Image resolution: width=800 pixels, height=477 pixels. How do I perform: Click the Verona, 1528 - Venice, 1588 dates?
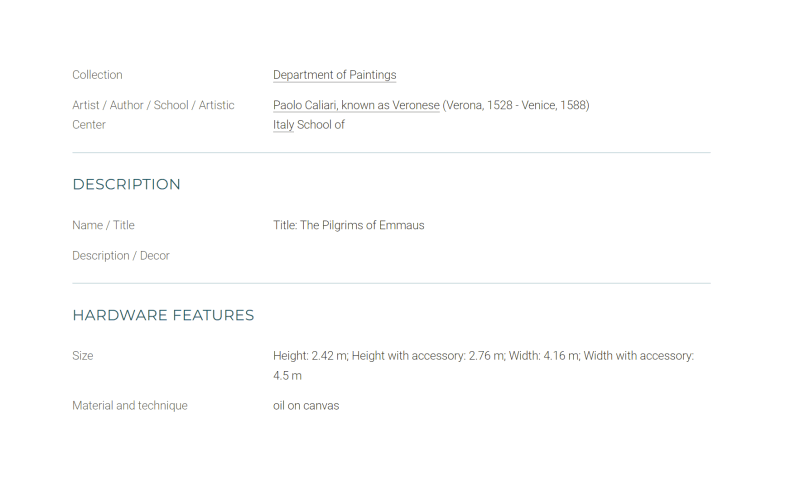point(516,105)
